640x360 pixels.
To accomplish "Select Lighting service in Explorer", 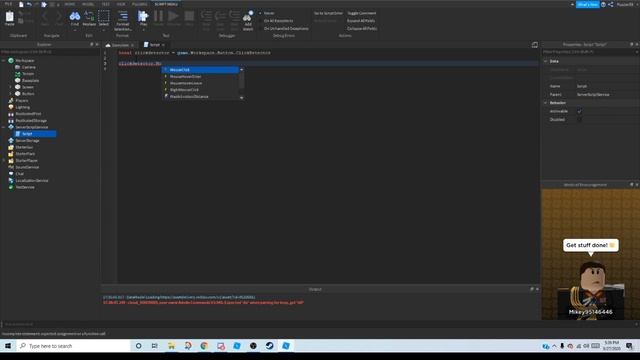I will point(19,107).
